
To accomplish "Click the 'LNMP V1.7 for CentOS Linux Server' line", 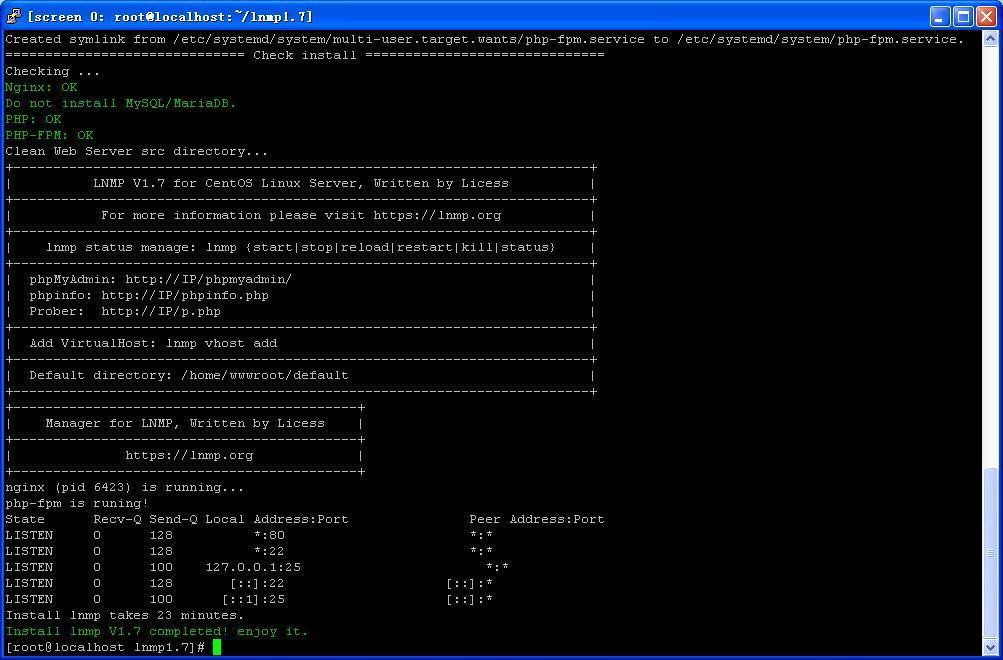I will [301, 183].
